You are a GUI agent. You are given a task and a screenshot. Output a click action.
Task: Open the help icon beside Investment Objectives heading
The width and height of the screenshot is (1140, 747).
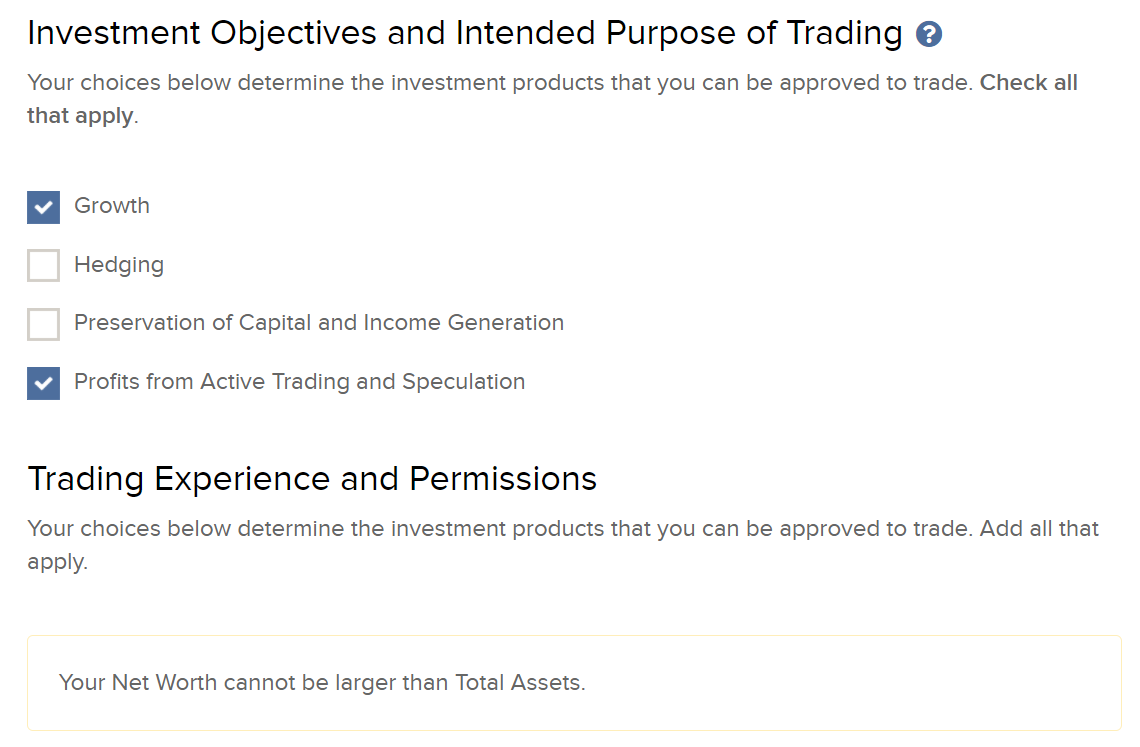pos(928,34)
